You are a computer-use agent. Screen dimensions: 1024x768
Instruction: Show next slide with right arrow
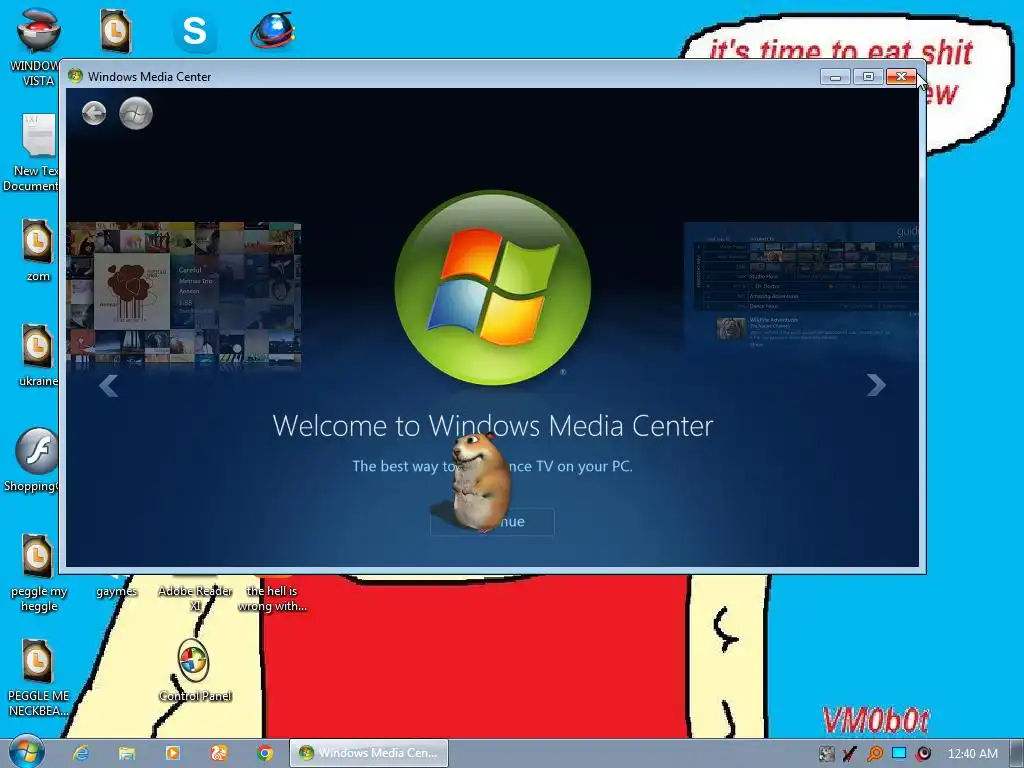(x=876, y=385)
